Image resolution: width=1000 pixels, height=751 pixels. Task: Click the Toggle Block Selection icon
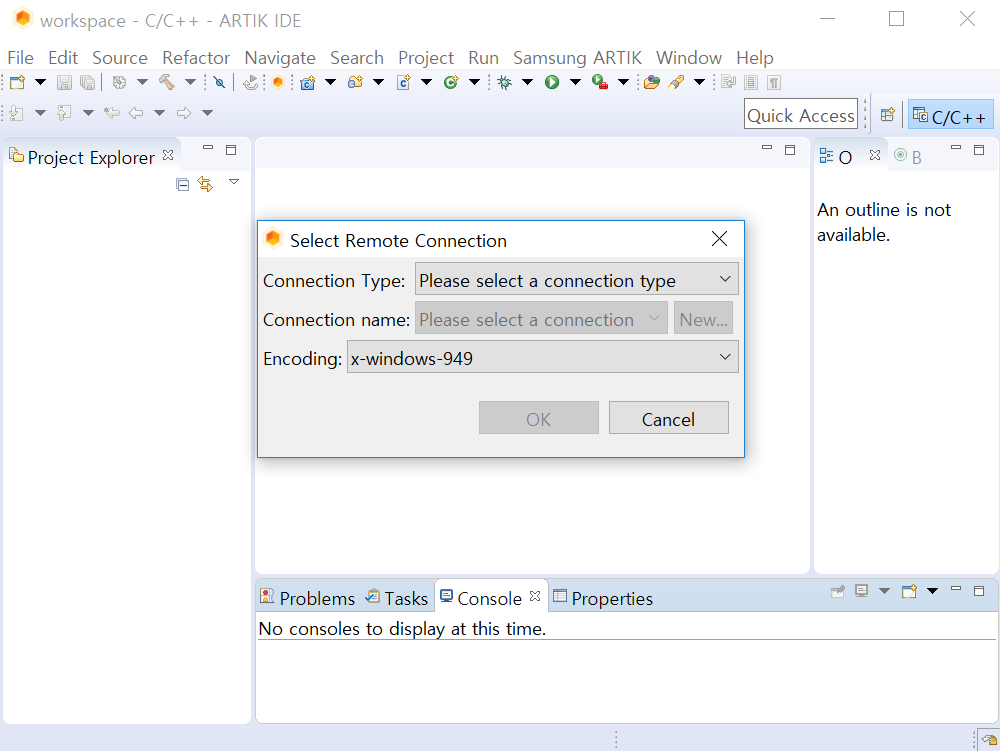[751, 82]
